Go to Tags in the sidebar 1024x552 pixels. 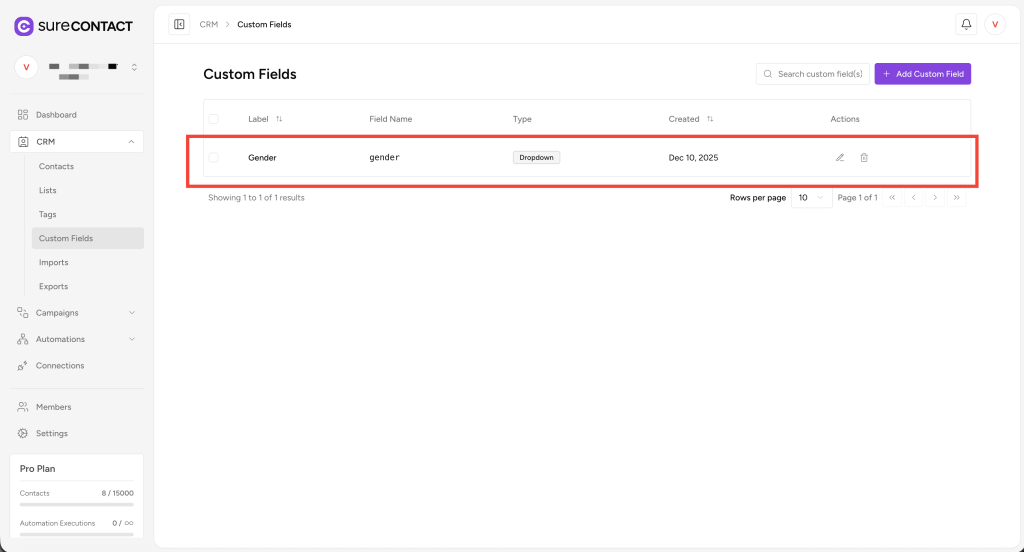click(47, 214)
